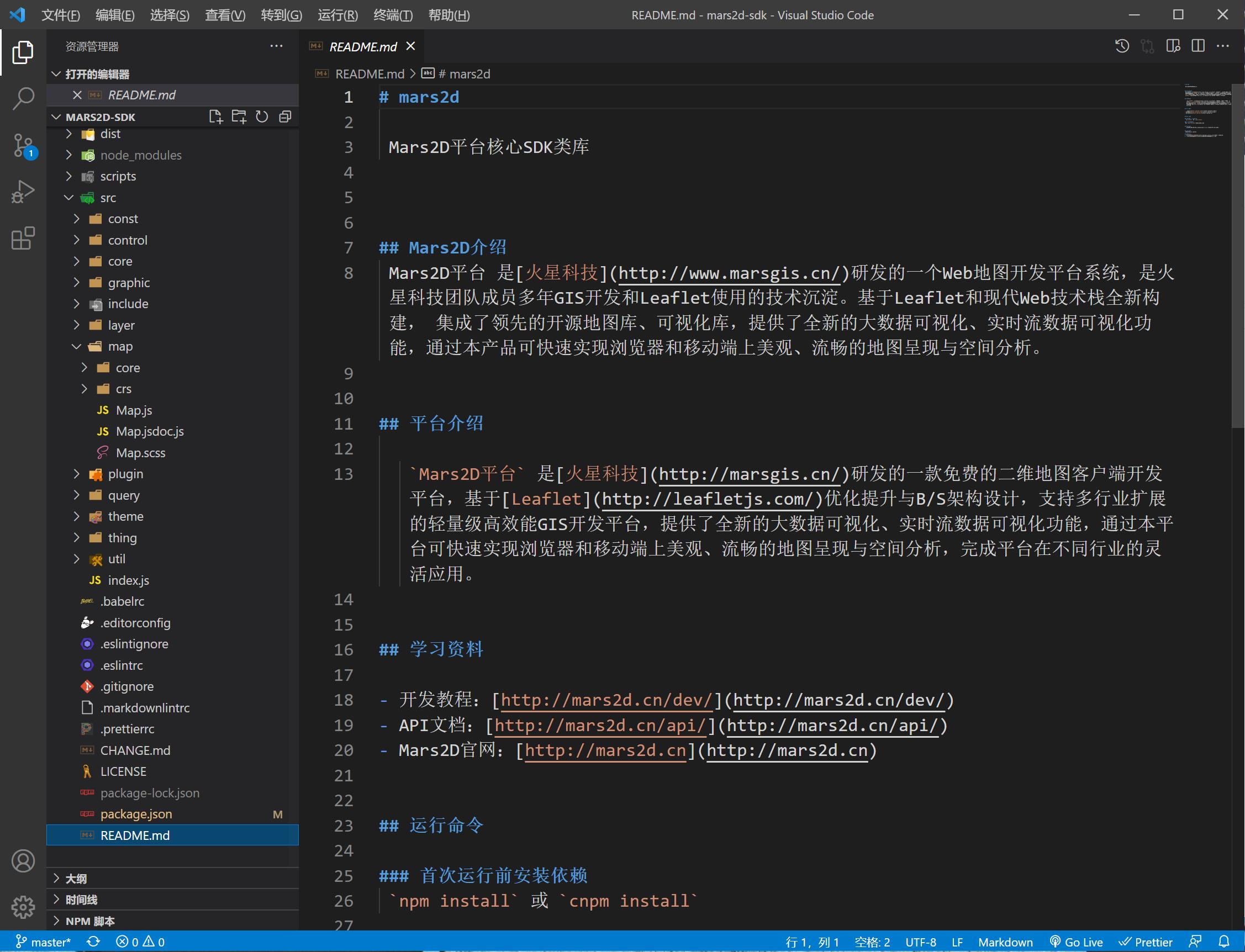Open explorer panel more actions ellipsis

(276, 46)
